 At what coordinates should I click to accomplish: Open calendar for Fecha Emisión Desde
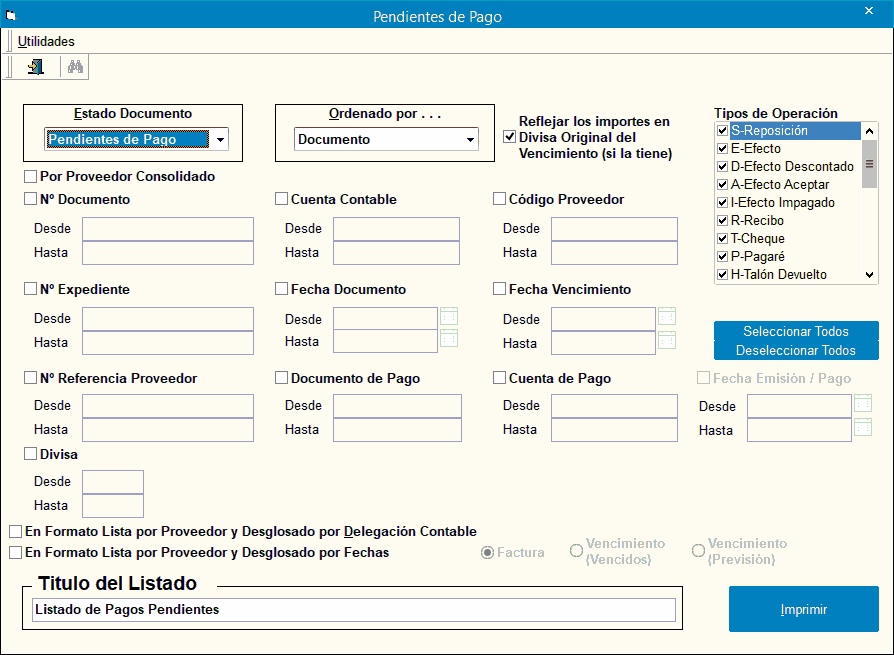[x=863, y=404]
